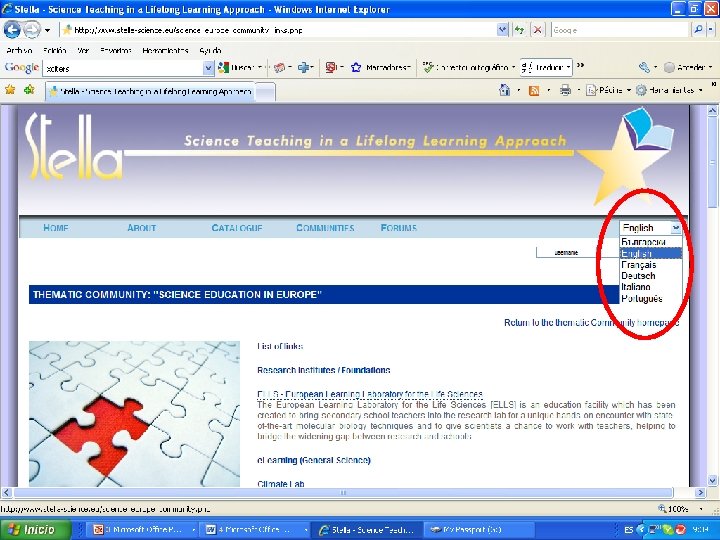Image resolution: width=720 pixels, height=540 pixels.
Task: Open the Herramientas gear toolbar dropdown
Action: (x=669, y=90)
